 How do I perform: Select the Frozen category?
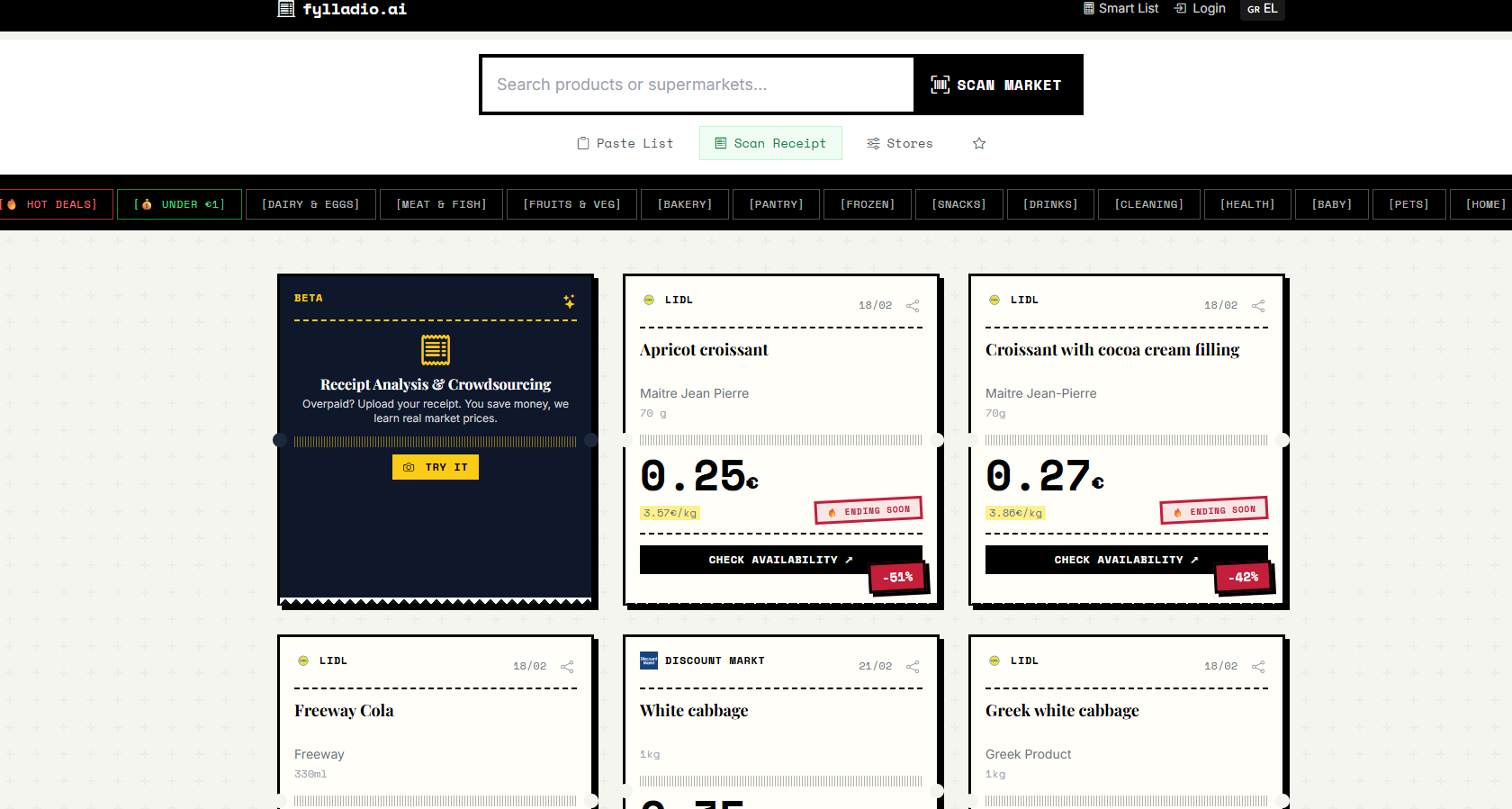868,204
